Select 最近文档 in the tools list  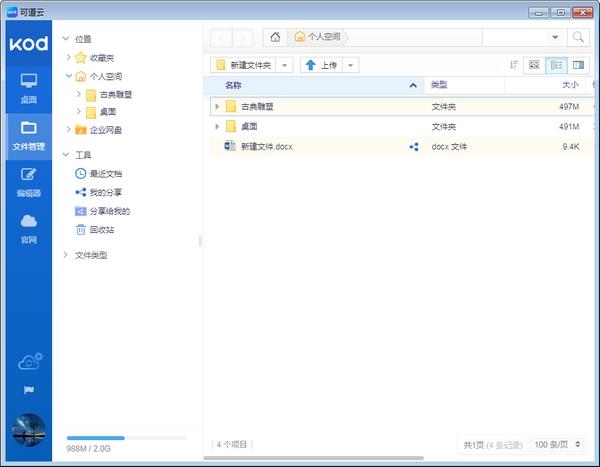click(105, 173)
